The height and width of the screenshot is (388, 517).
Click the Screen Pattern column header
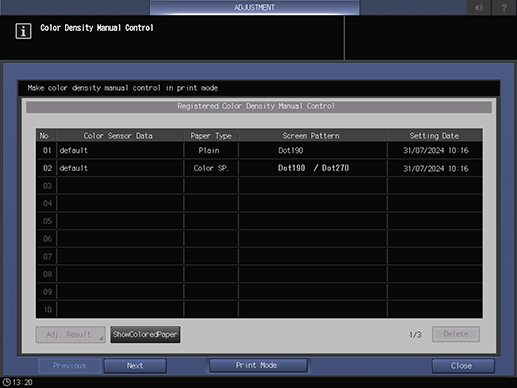313,136
